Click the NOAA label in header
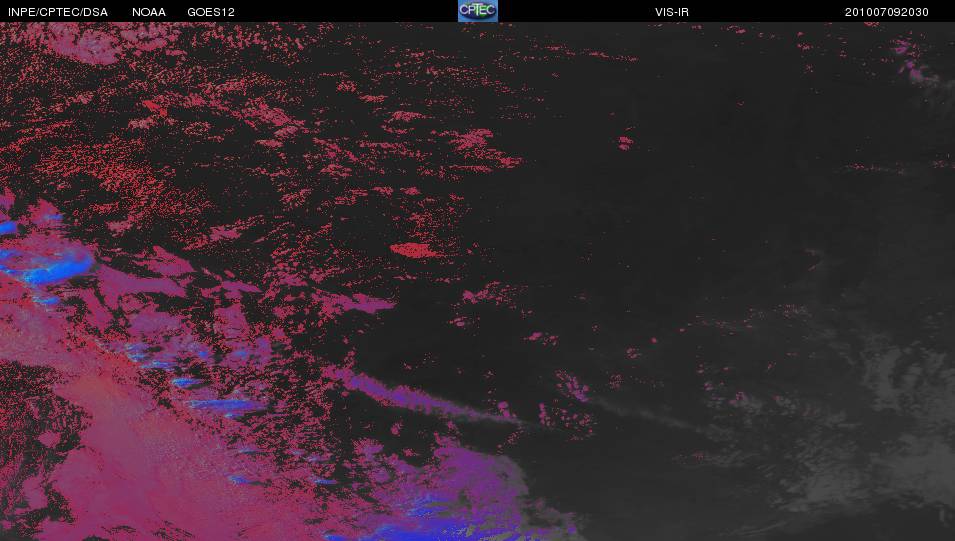 click(149, 12)
